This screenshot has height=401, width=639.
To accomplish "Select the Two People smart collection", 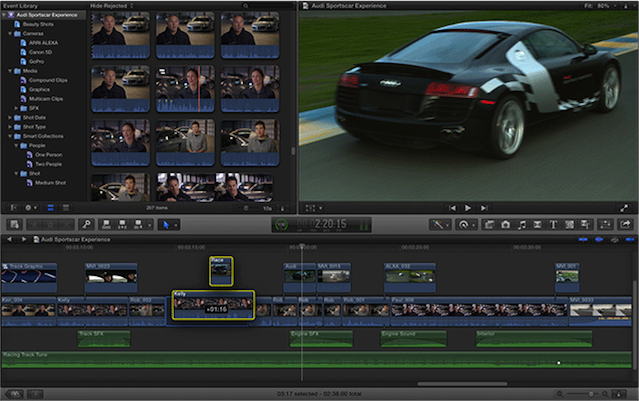I will (x=48, y=164).
